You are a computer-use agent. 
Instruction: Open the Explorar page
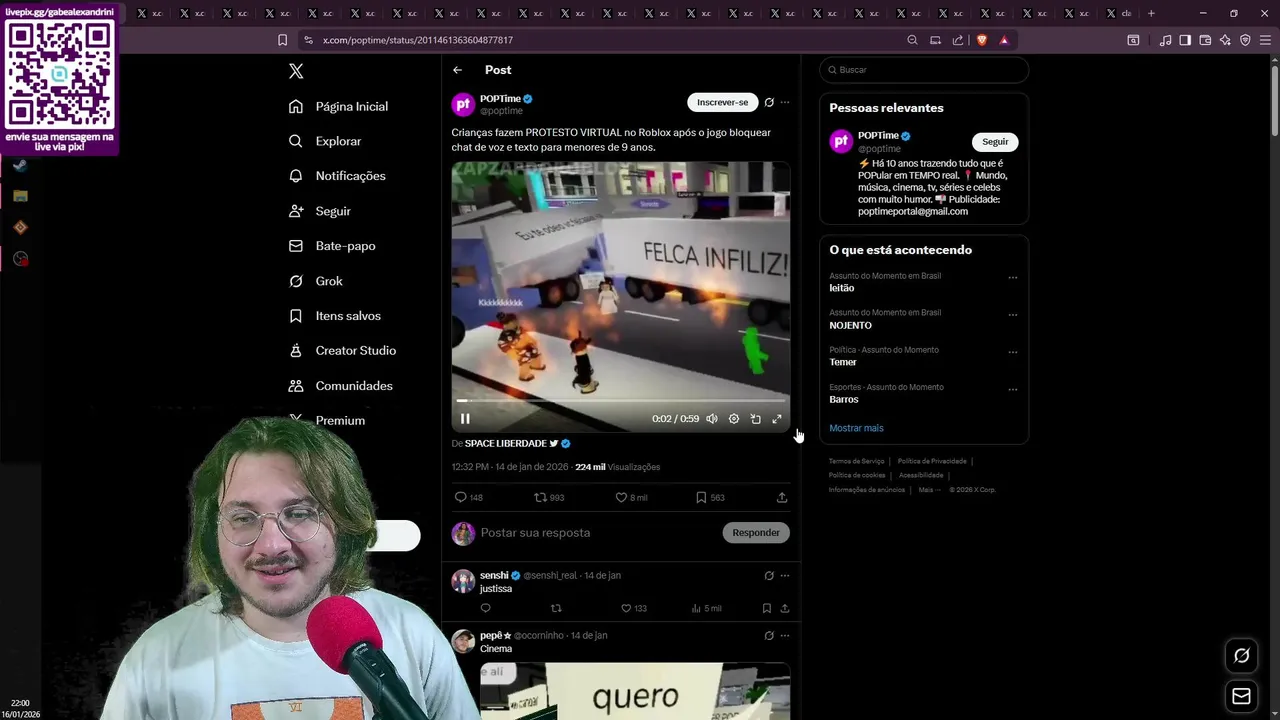click(x=325, y=141)
